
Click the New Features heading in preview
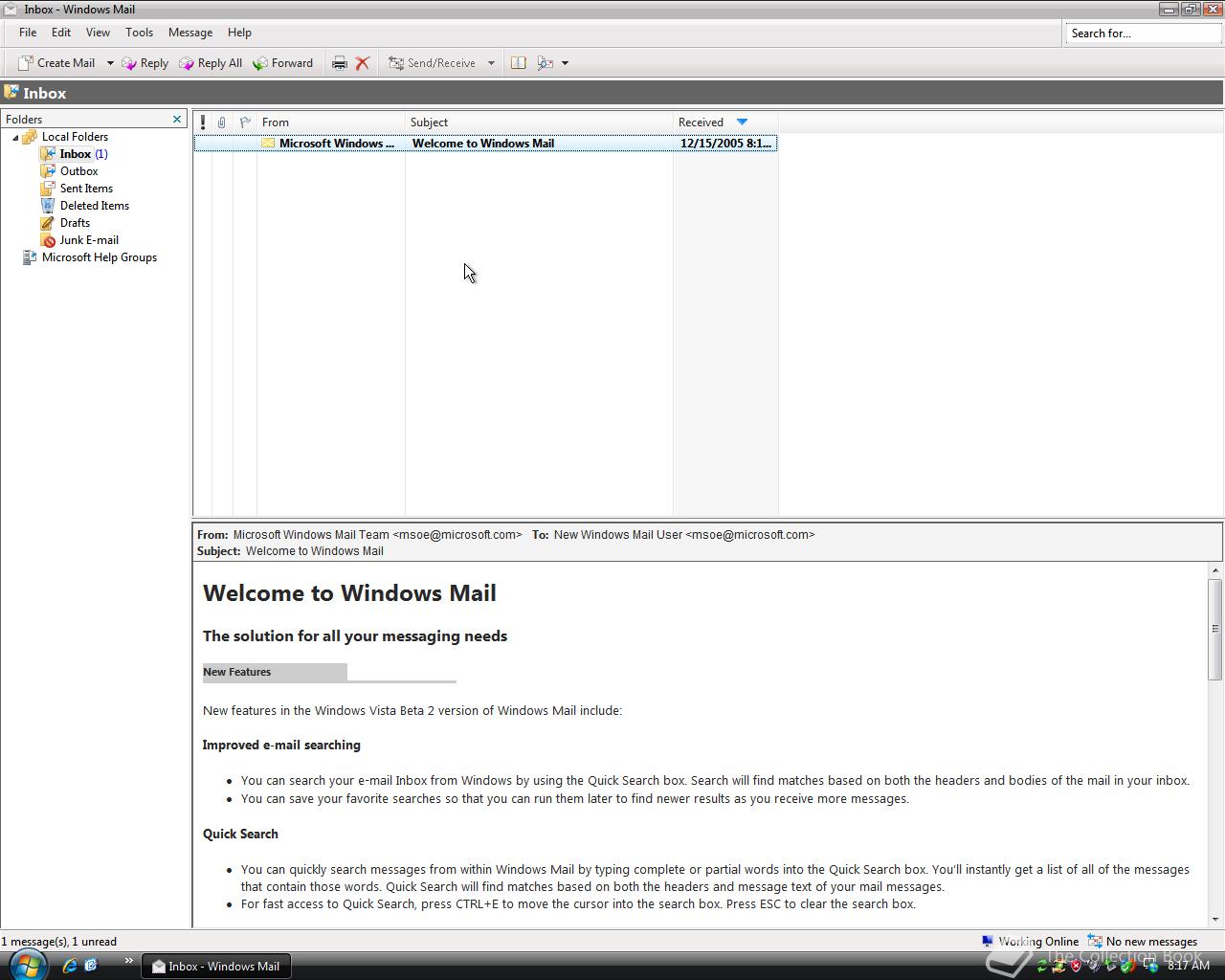point(237,672)
